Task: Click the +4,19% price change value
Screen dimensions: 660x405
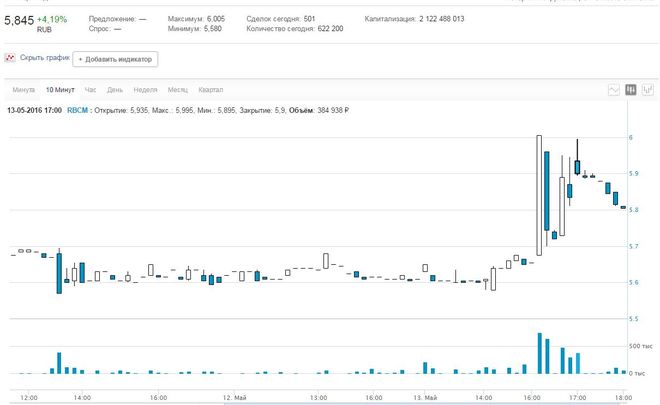Action: (52, 19)
